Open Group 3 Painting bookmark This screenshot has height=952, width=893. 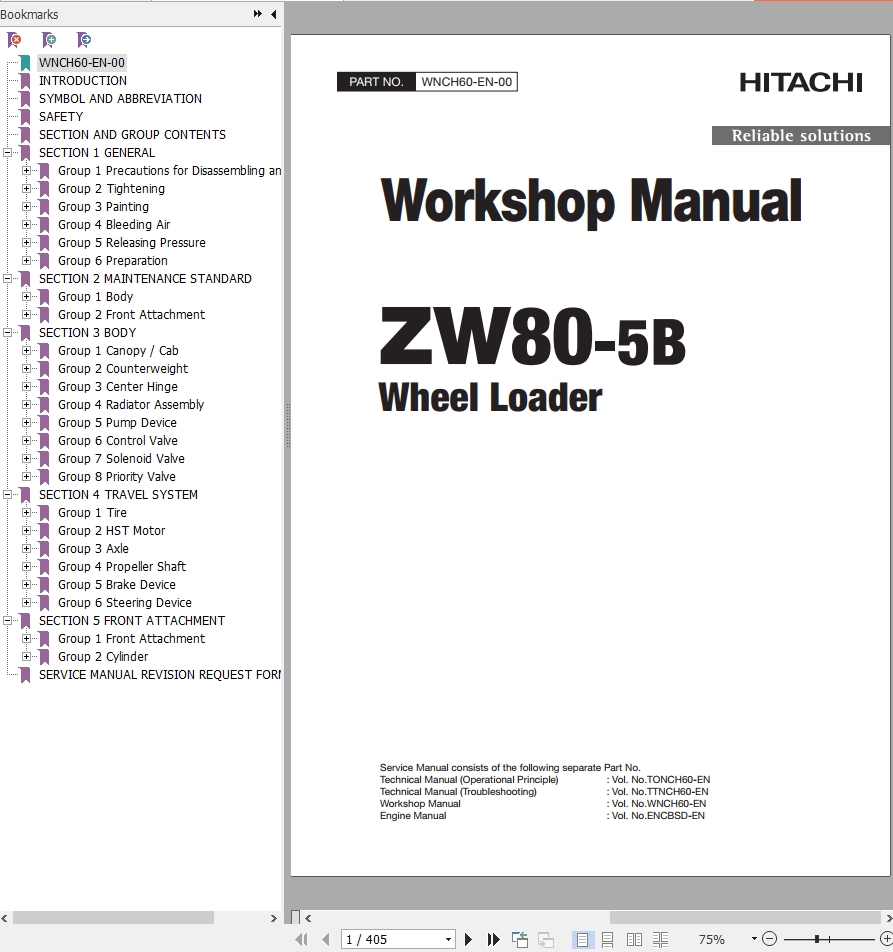coord(103,207)
